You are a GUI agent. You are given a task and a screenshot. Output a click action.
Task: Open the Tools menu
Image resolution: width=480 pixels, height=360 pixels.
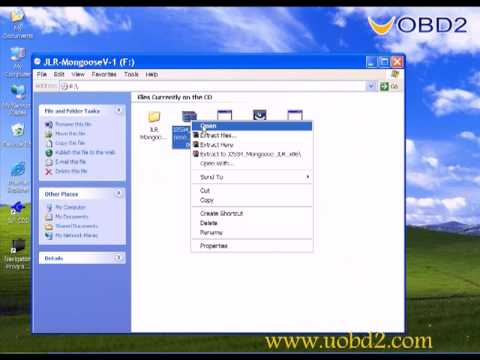point(131,74)
